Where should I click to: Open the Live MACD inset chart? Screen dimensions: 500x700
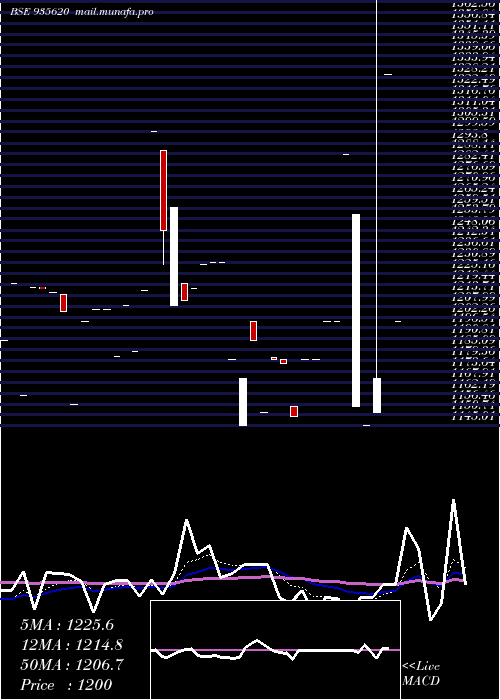tap(275, 650)
